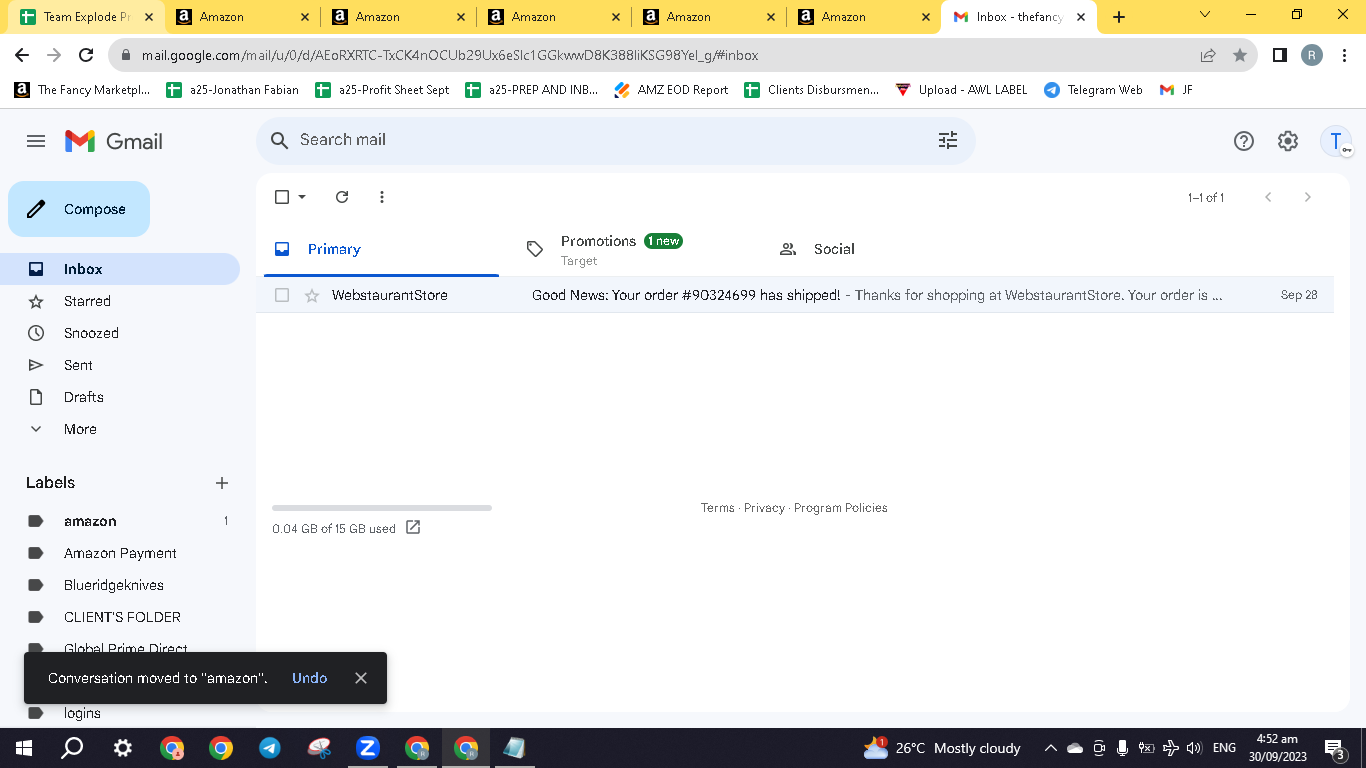
Task: Select the Primary inbox tab
Action: pos(381,249)
